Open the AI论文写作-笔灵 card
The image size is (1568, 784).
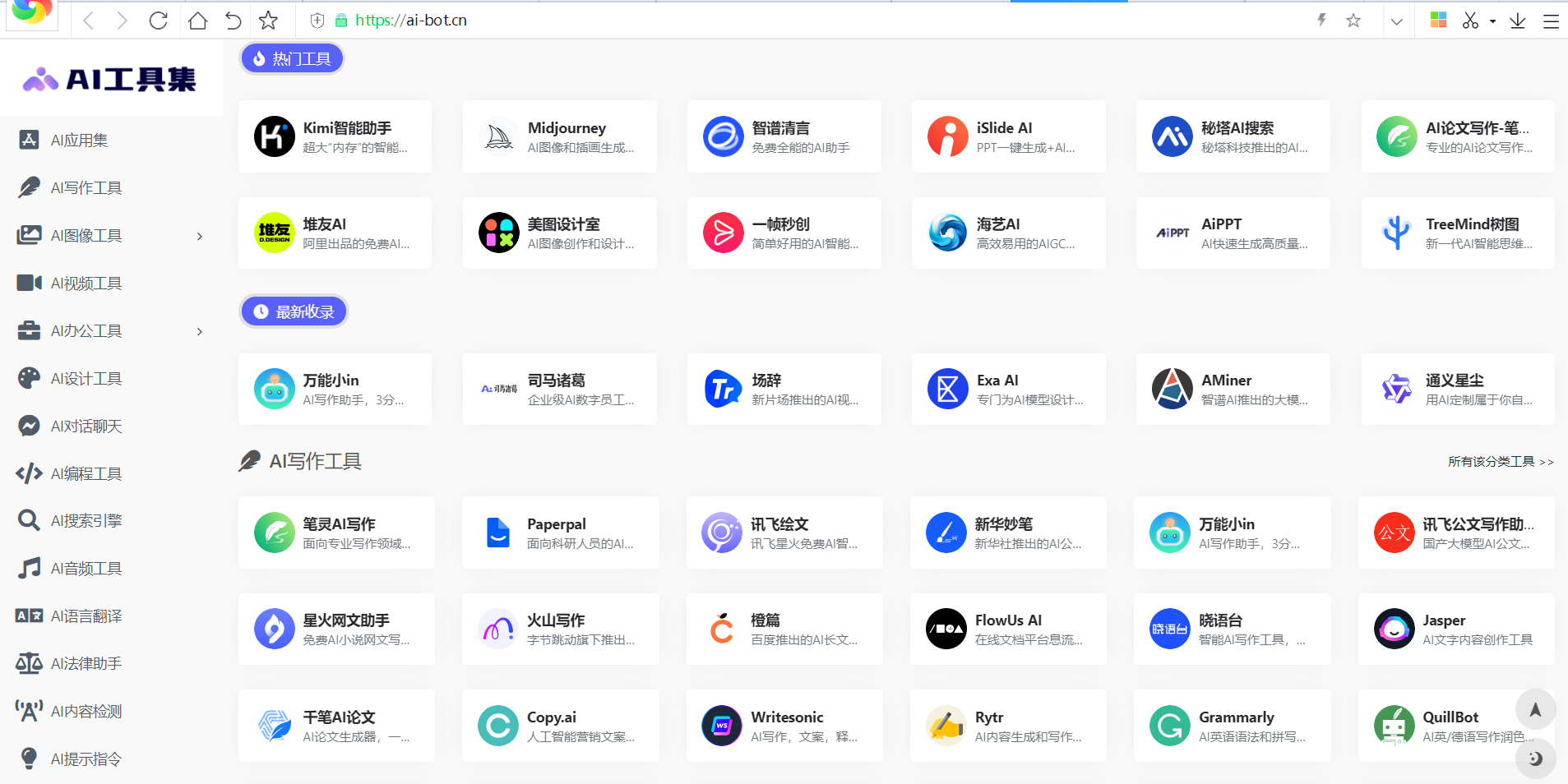[1457, 136]
